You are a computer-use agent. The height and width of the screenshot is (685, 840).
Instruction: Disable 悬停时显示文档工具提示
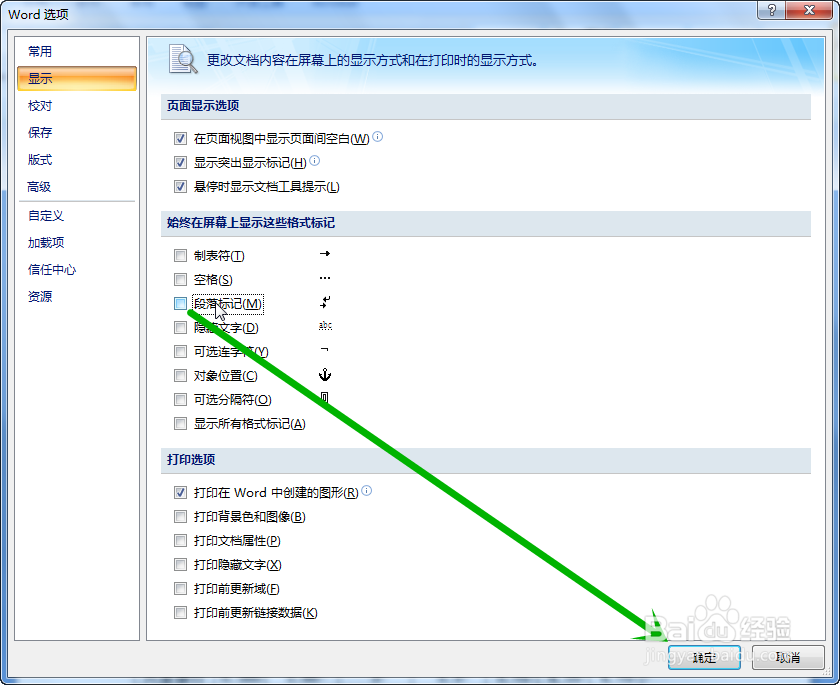(x=180, y=185)
